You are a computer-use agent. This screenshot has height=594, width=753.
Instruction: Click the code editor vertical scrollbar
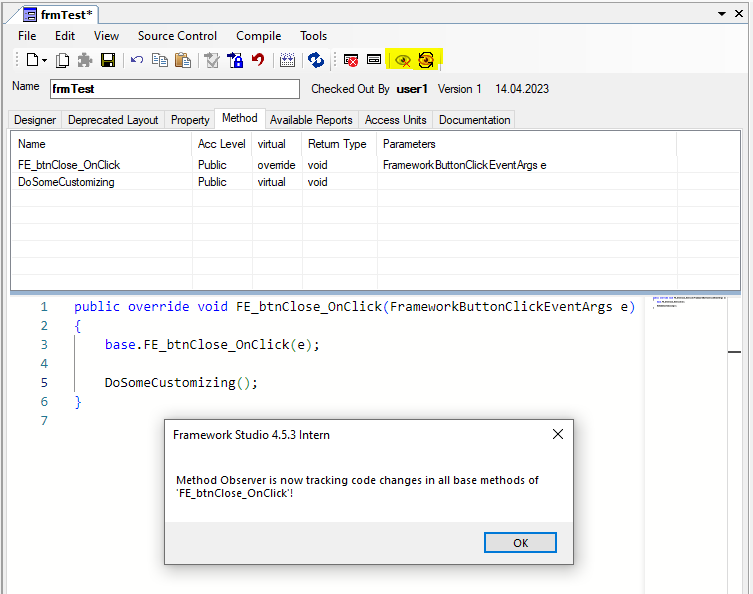(x=734, y=444)
